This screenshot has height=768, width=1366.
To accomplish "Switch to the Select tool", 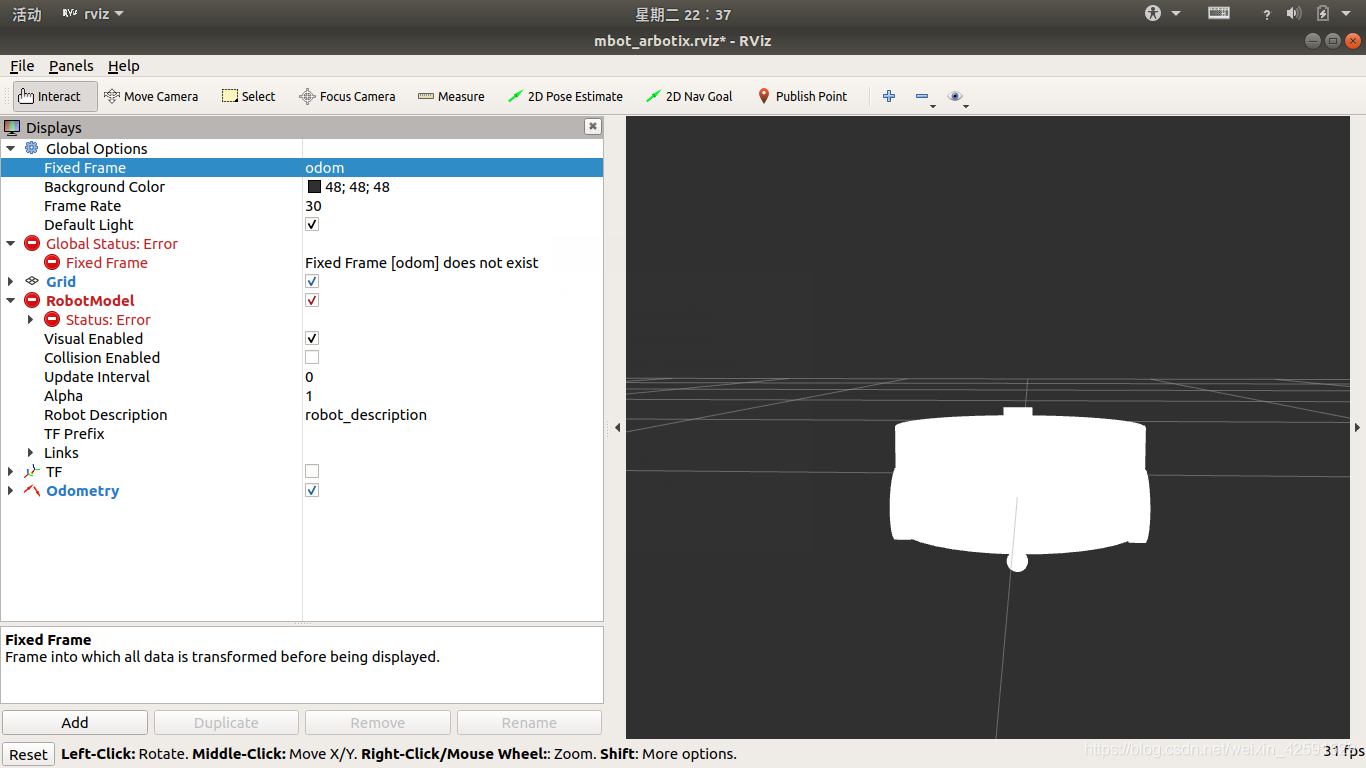I will [248, 96].
